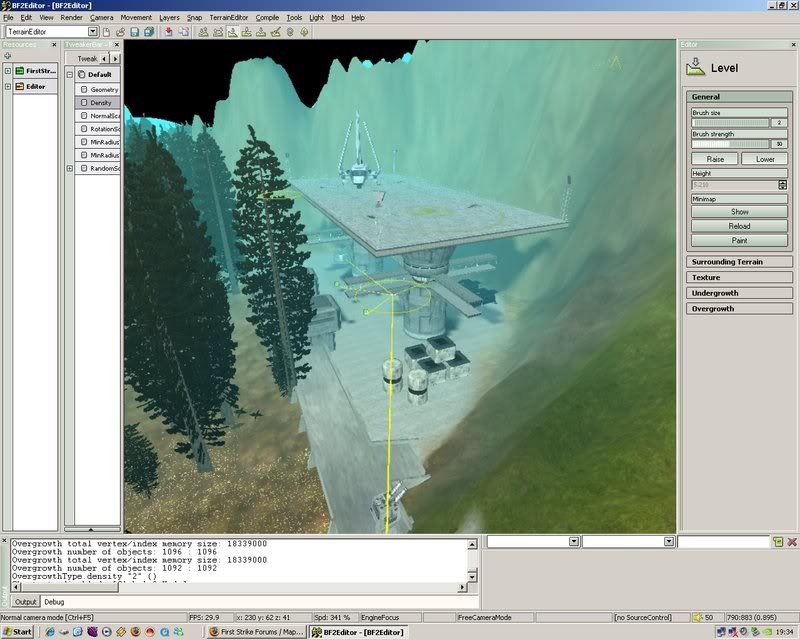Click the New file toolbar icon

tap(107, 32)
